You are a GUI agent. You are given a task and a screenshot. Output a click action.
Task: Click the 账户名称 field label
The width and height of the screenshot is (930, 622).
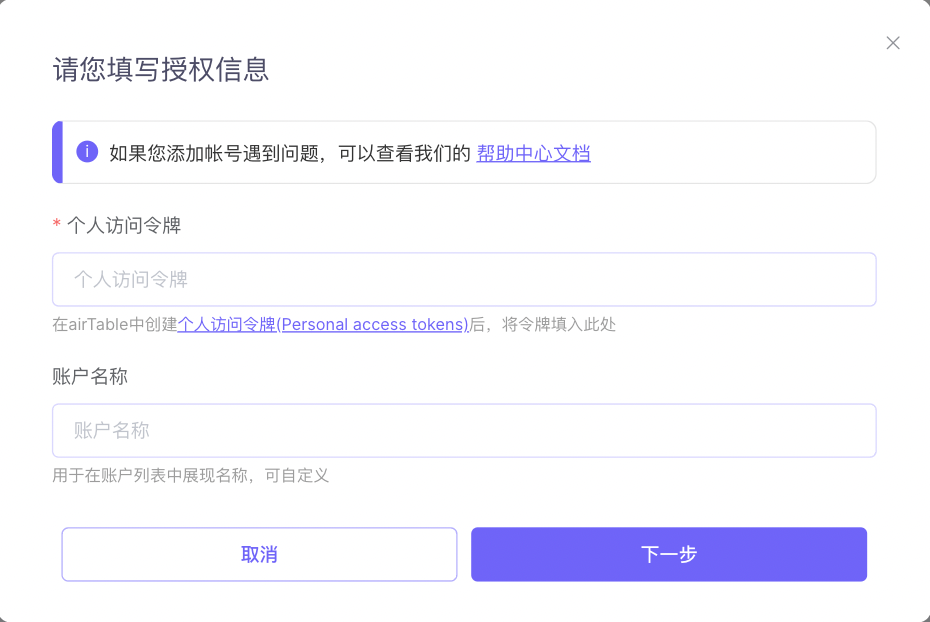tap(90, 377)
